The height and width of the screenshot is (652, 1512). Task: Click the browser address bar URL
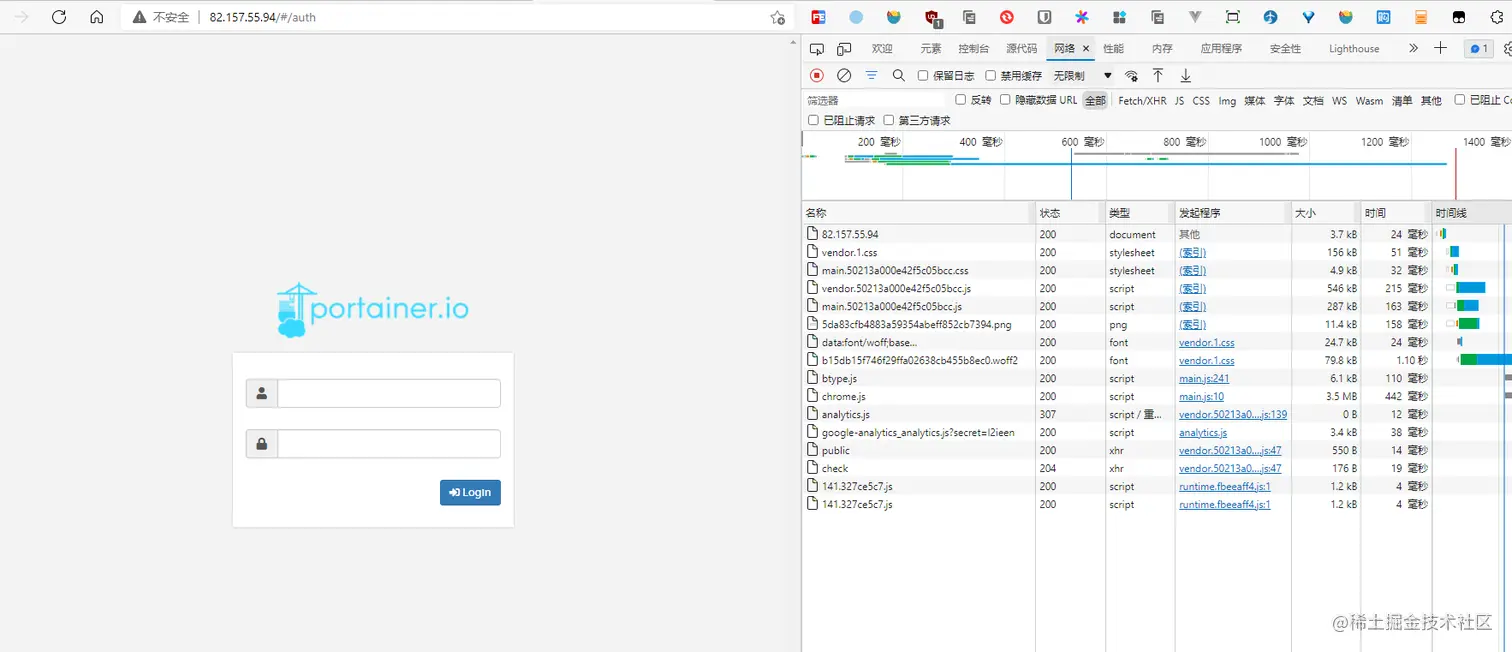(x=263, y=17)
